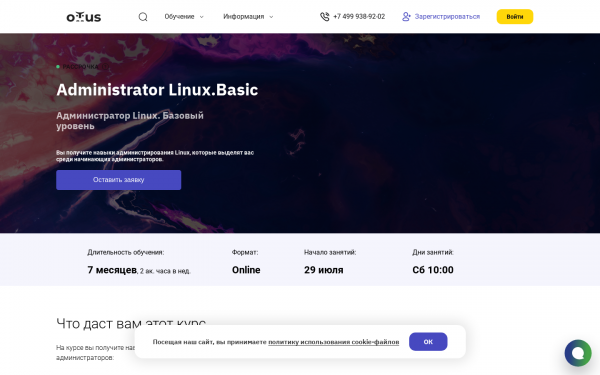Image resolution: width=600 pixels, height=375 pixels.
Task: Click the Длительность обучения label
Action: point(126,253)
